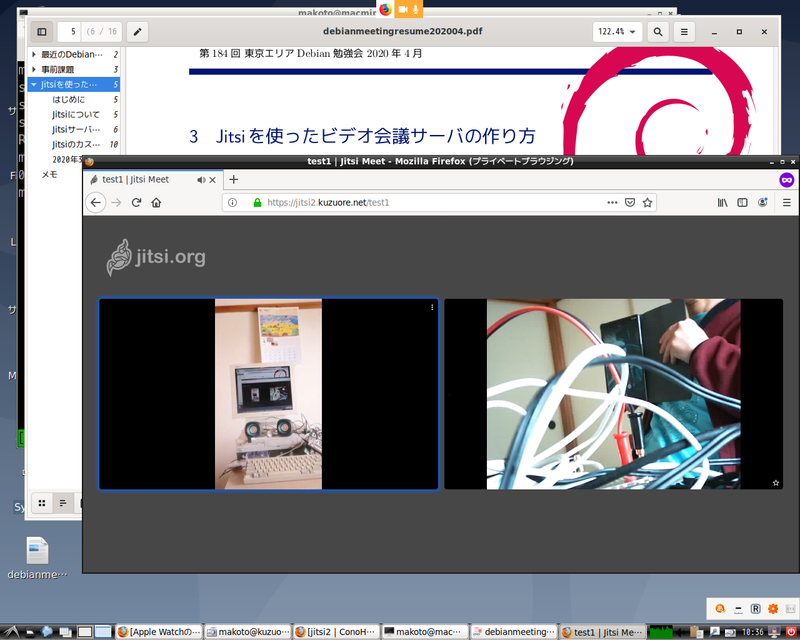The image size is (800, 640).
Task: Select the 事前課題 outline row
Action: pyautogui.click(x=74, y=69)
